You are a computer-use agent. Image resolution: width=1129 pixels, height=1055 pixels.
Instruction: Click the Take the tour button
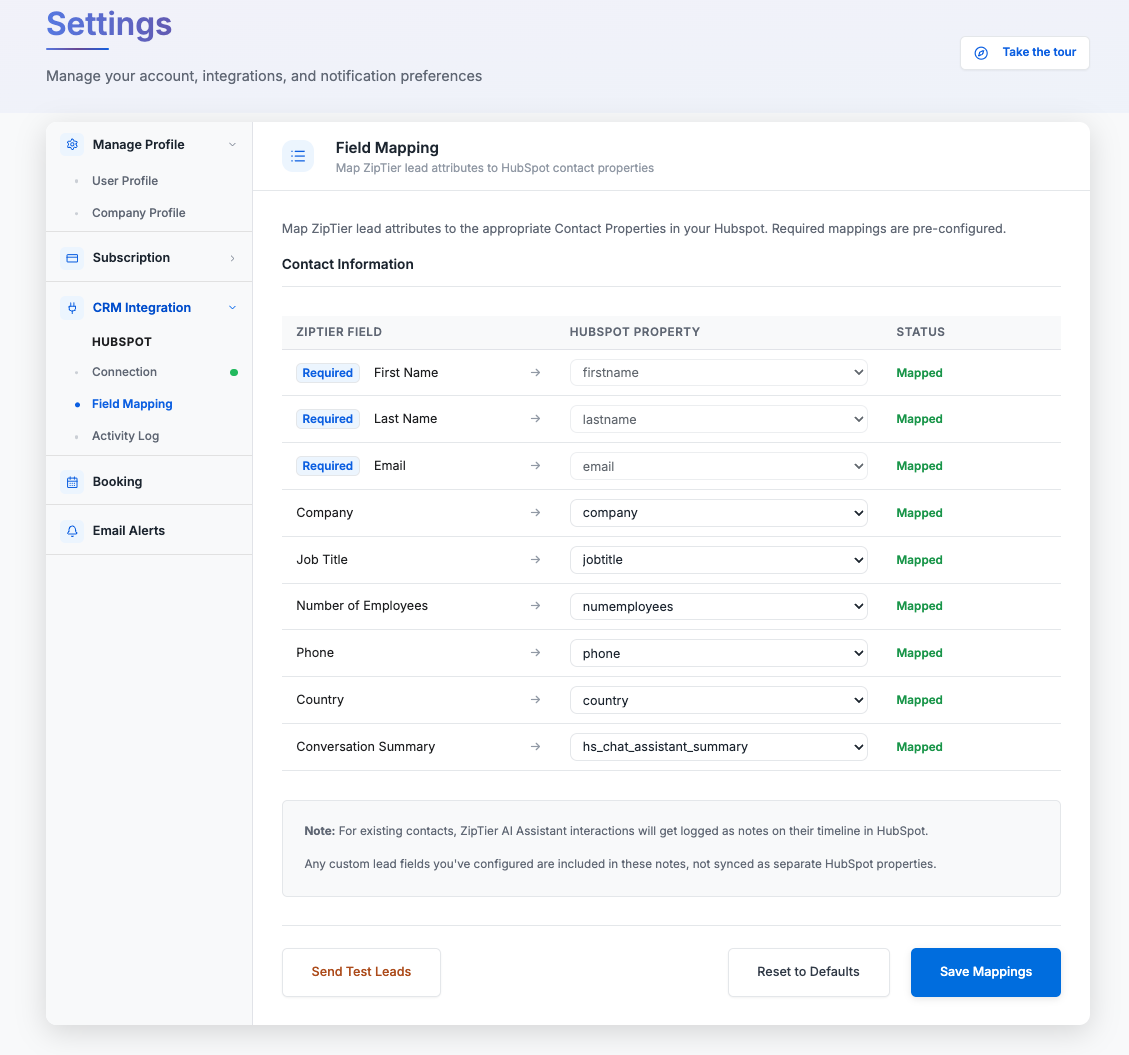[x=1025, y=53]
